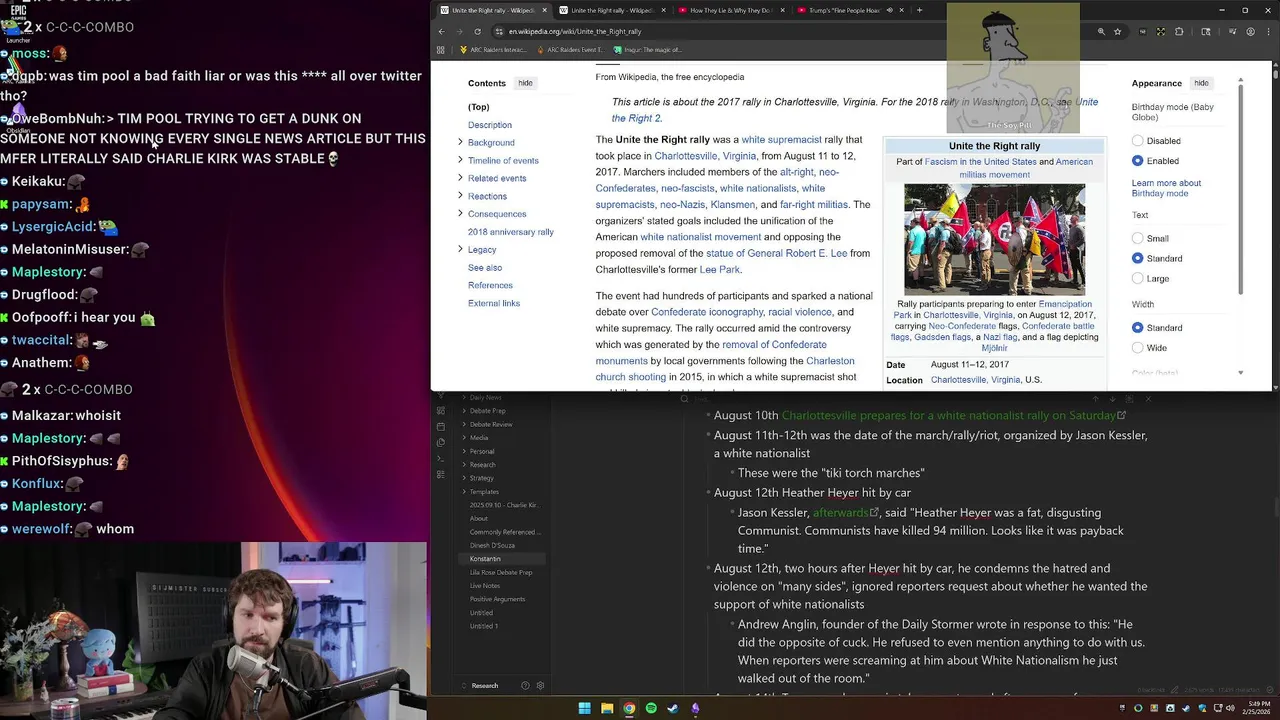1280x720 pixels.
Task: Bookmark page with the star icon
Action: click(x=1118, y=31)
